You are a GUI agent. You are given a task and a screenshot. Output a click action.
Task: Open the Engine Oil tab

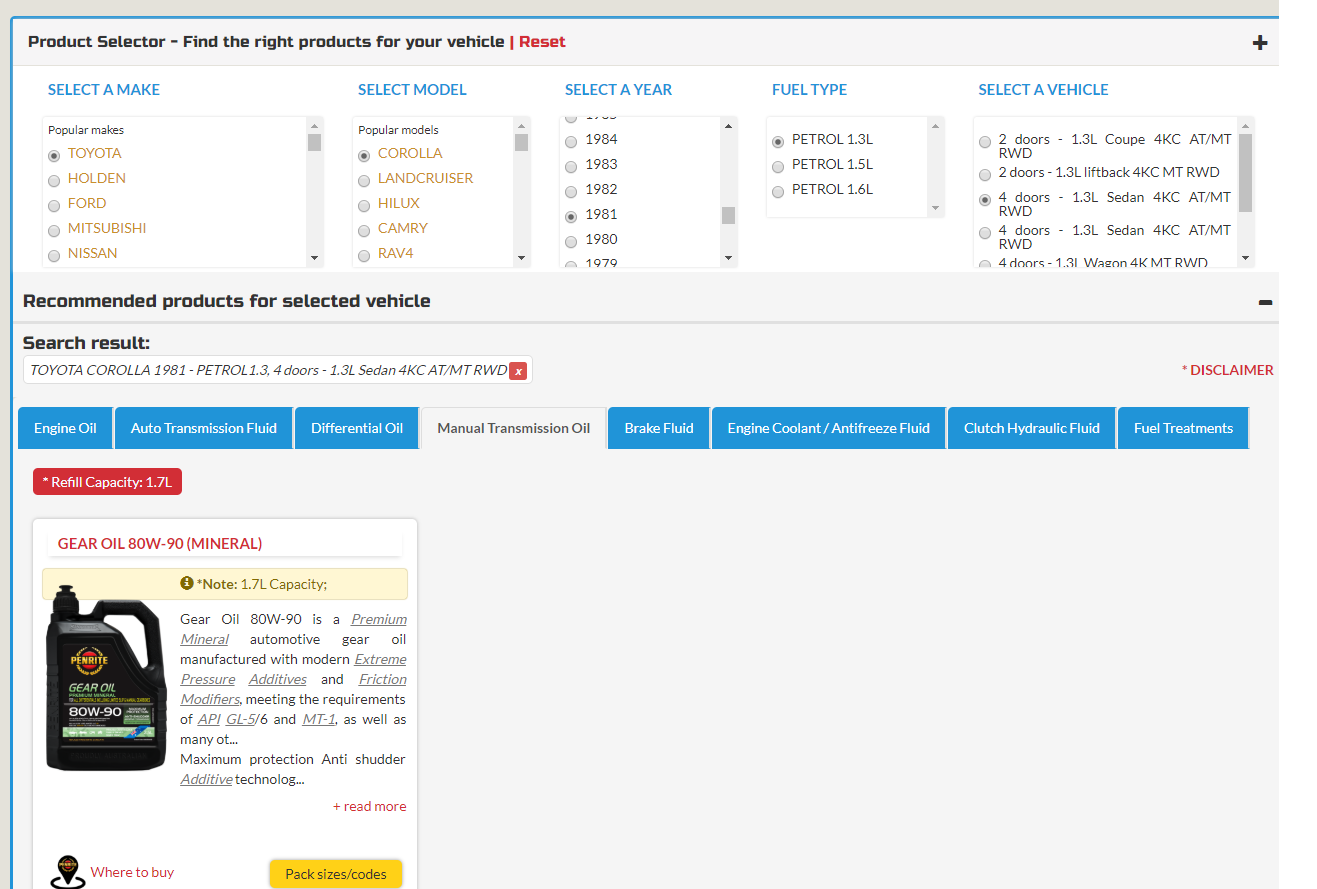coord(65,428)
